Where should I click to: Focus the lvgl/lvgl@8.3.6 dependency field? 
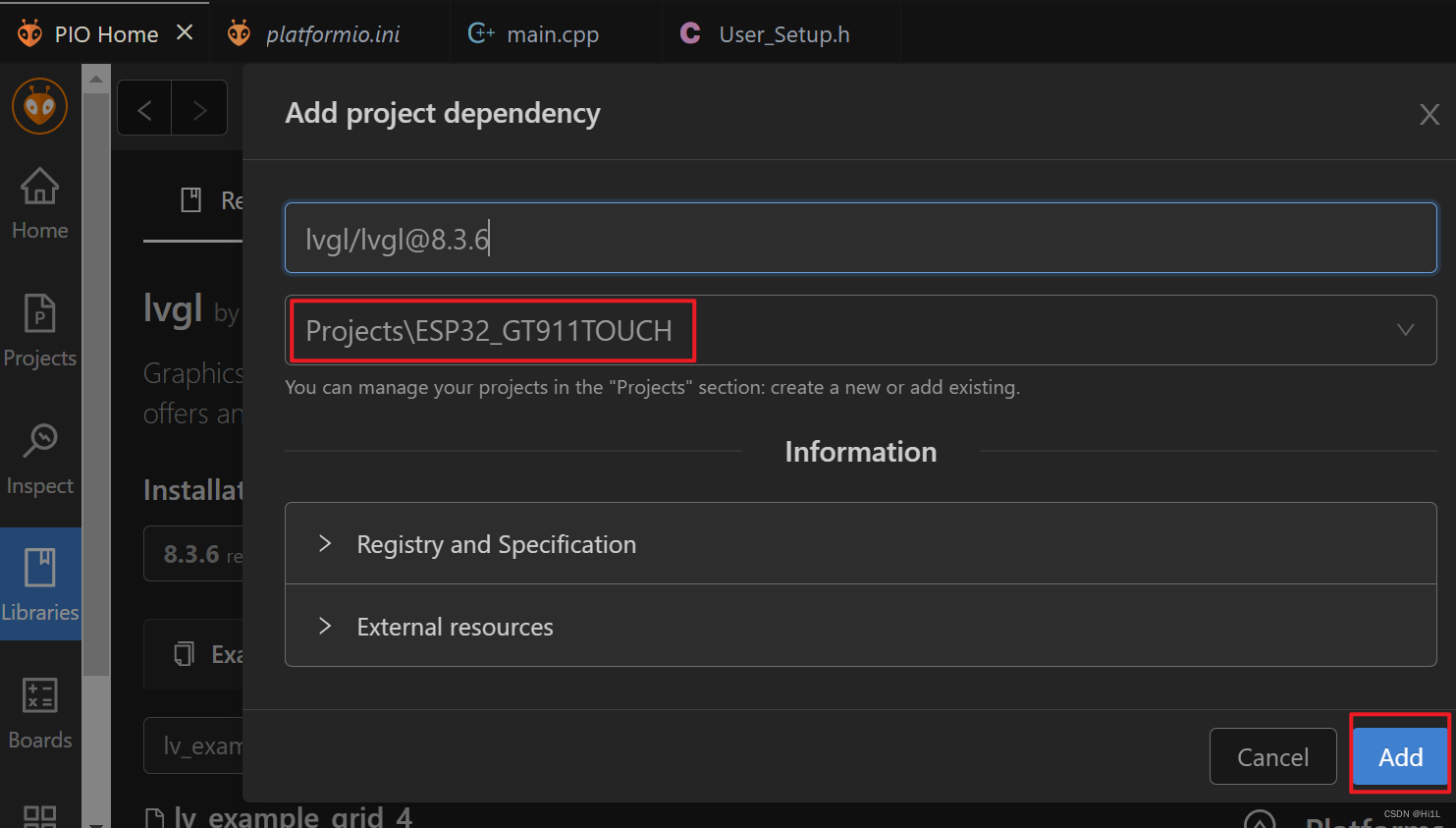tap(861, 238)
